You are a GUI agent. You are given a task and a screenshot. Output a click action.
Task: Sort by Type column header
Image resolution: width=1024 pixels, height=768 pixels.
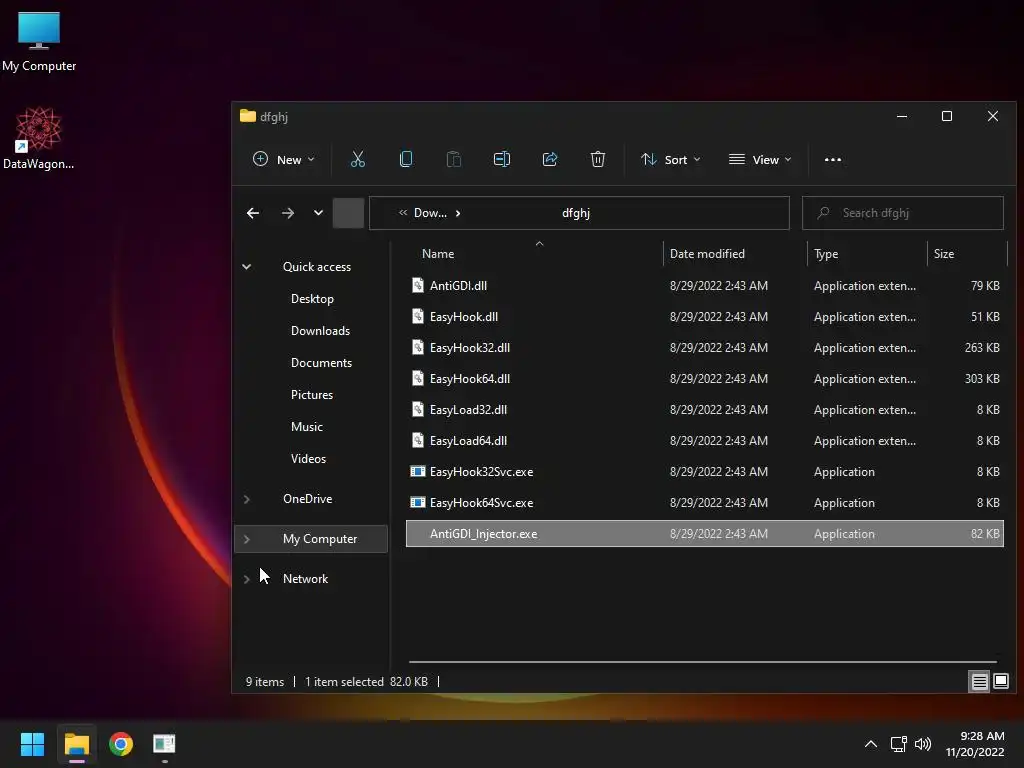pos(826,254)
